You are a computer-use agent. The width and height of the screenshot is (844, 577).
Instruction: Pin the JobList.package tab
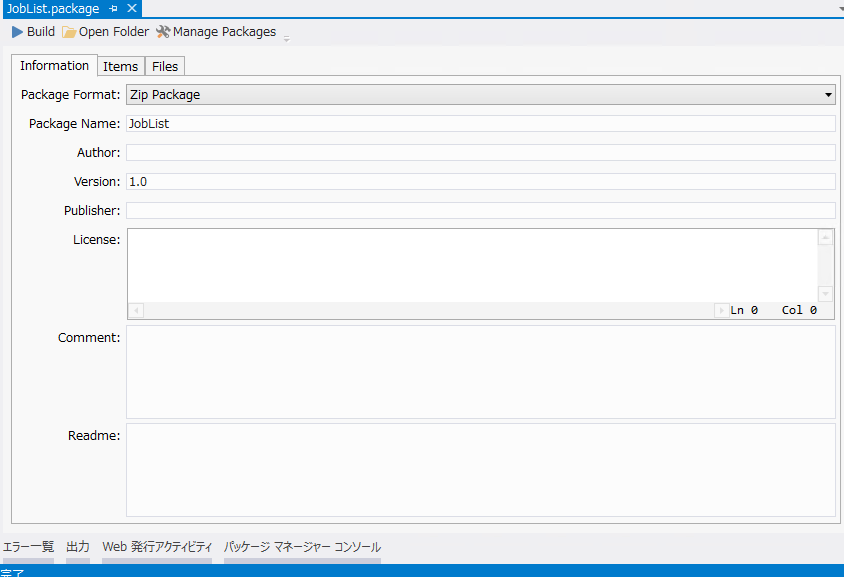click(113, 9)
